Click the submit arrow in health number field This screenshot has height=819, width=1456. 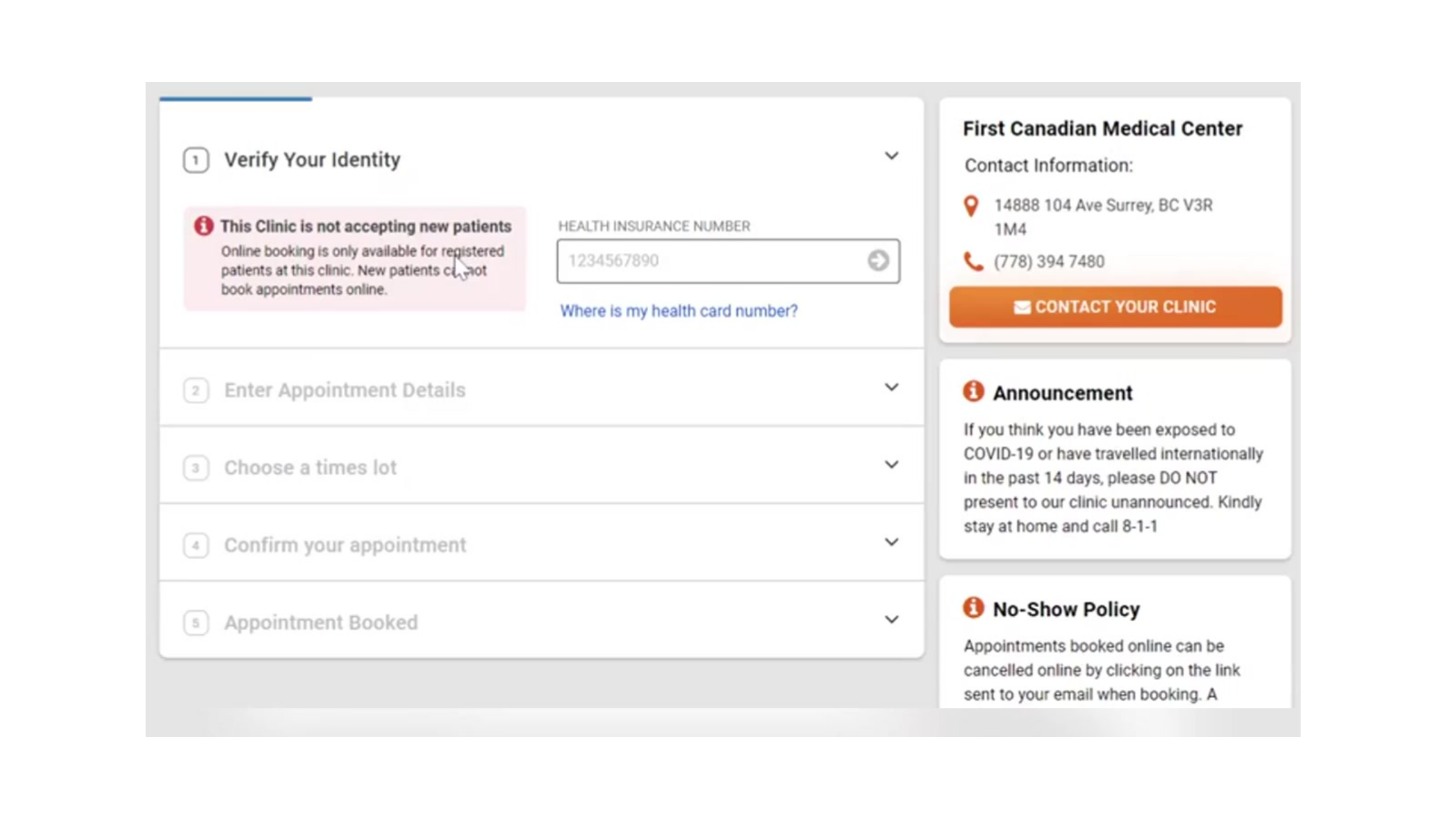point(877,261)
